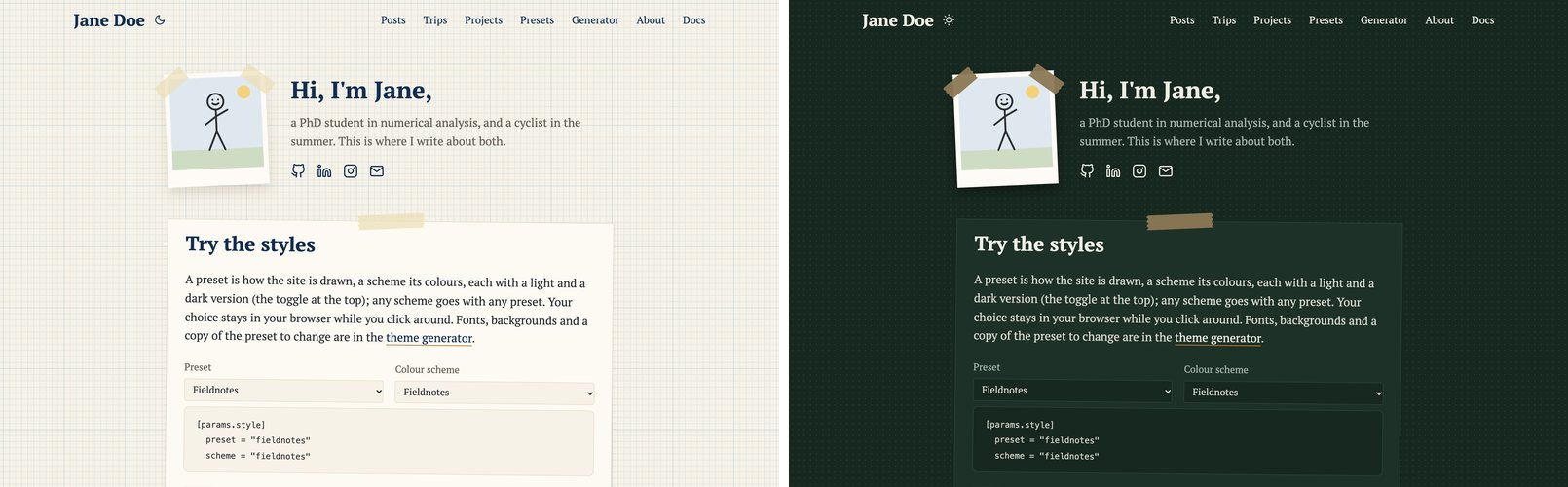Click 'Colour scheme' label in dark page
The width and height of the screenshot is (1568, 487).
pyautogui.click(x=1216, y=370)
